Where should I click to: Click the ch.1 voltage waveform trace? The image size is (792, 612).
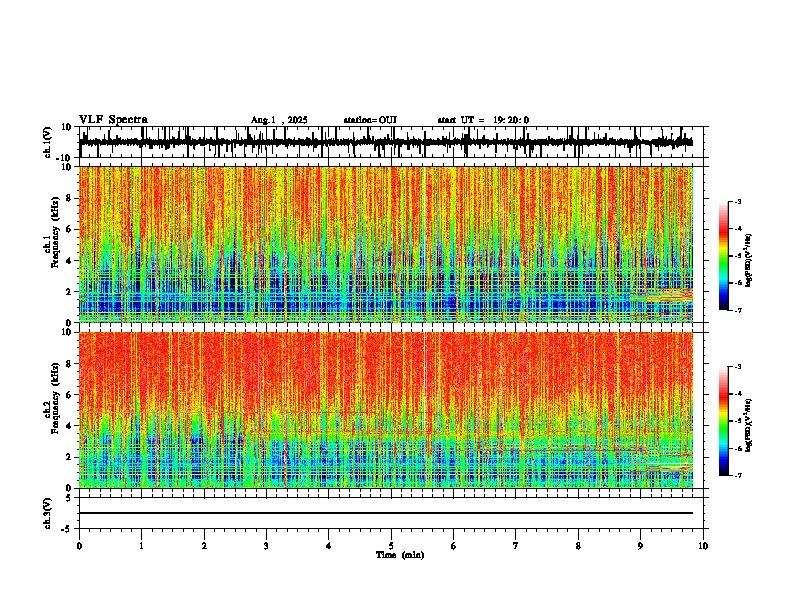point(385,142)
